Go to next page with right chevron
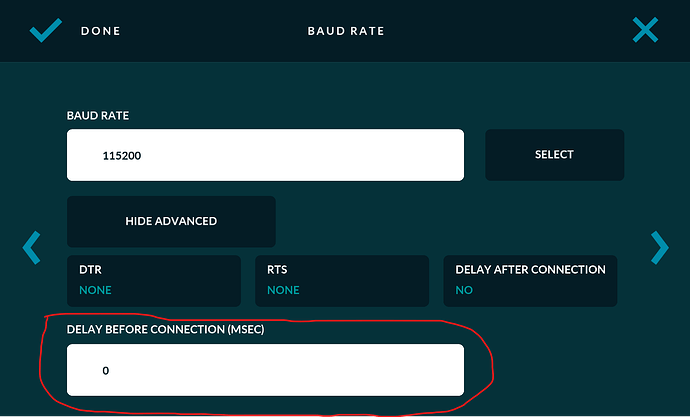The height and width of the screenshot is (417, 690). pos(658,246)
